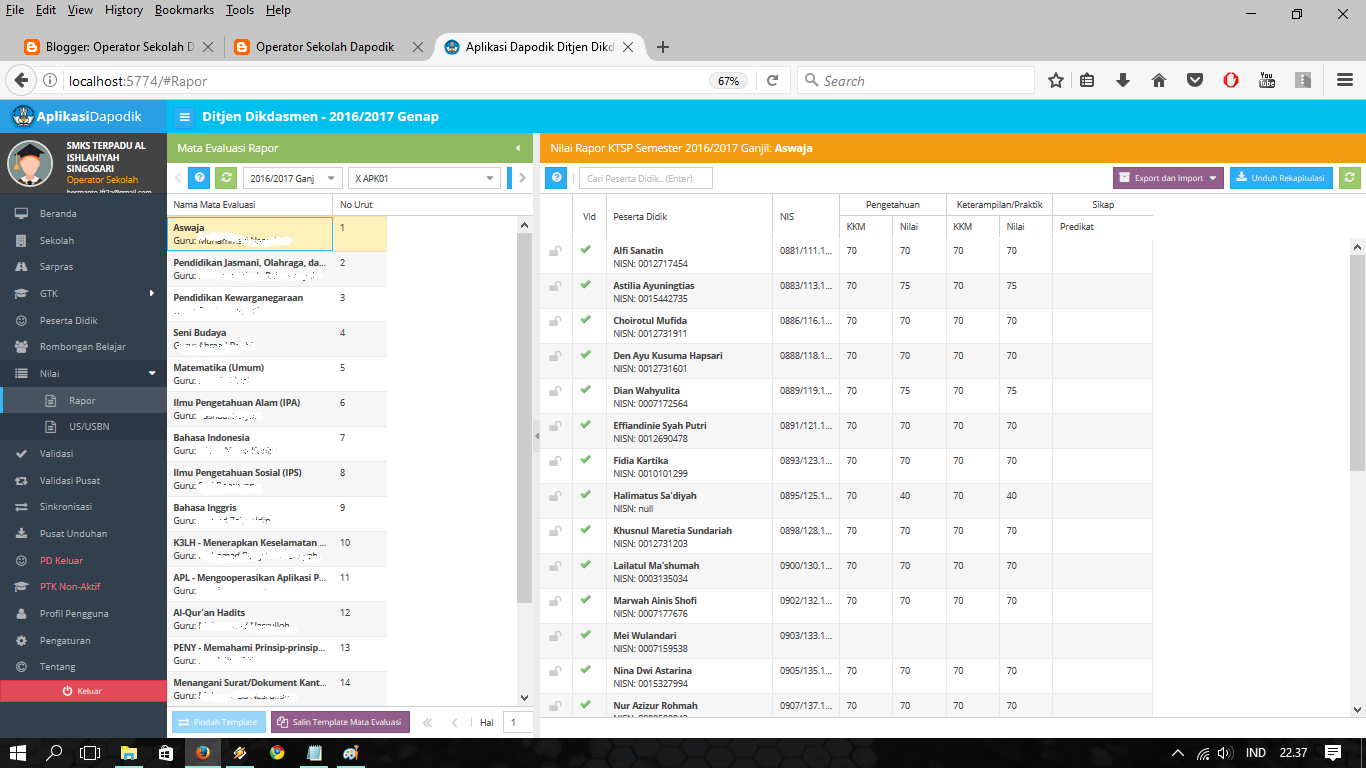Toggle lock icon for Halimatus Sa'diyah row
1366x769 pixels.
coord(555,496)
